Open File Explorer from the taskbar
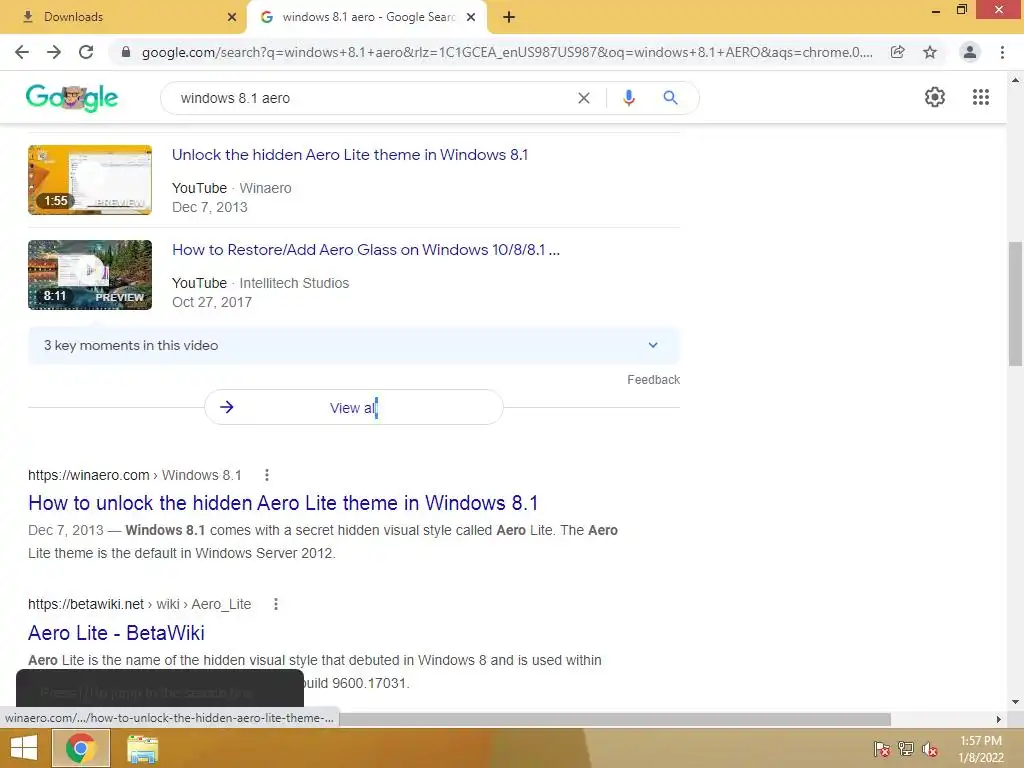The width and height of the screenshot is (1024, 768). tap(142, 748)
